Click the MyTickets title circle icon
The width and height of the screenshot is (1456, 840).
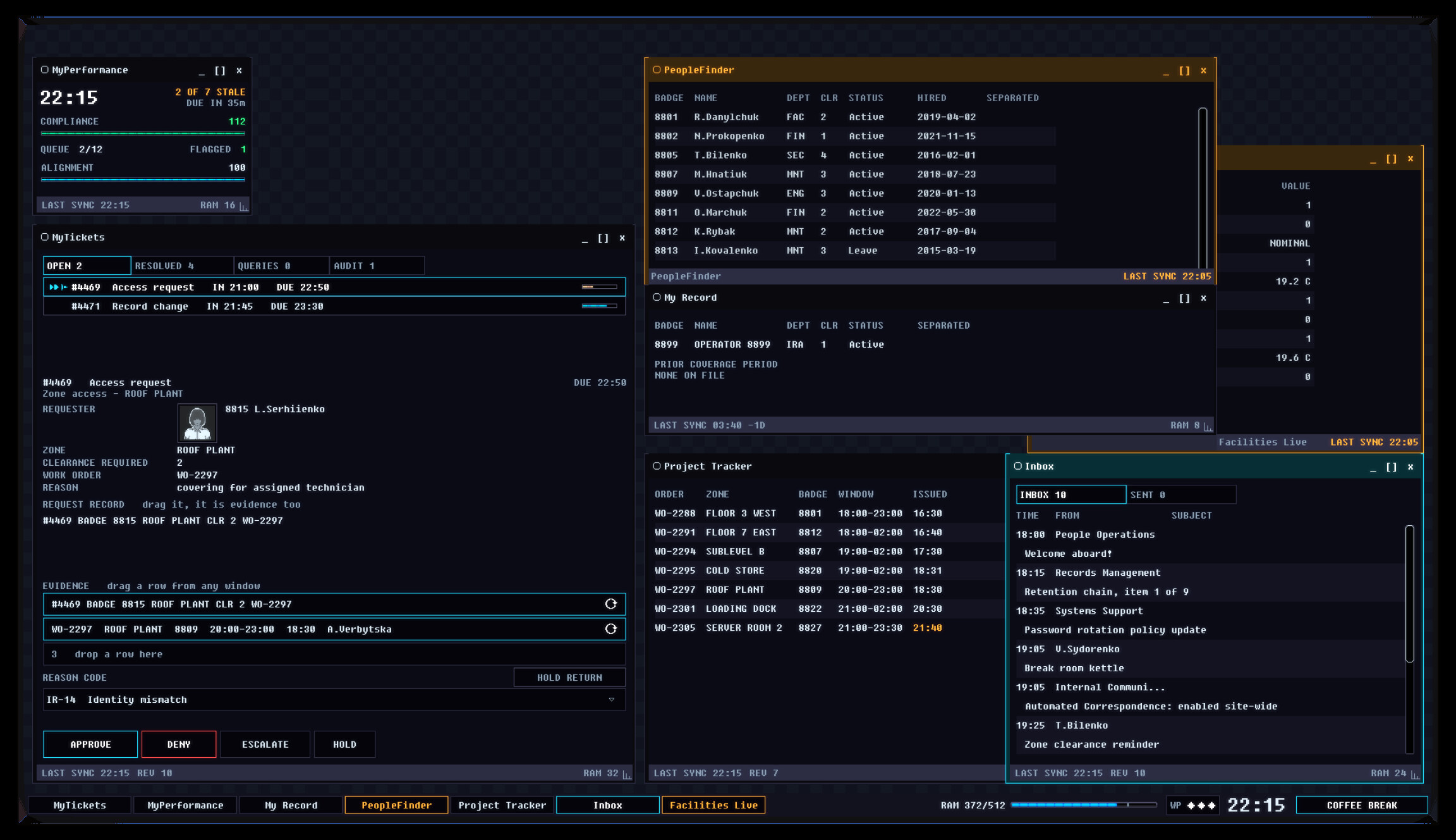[45, 237]
